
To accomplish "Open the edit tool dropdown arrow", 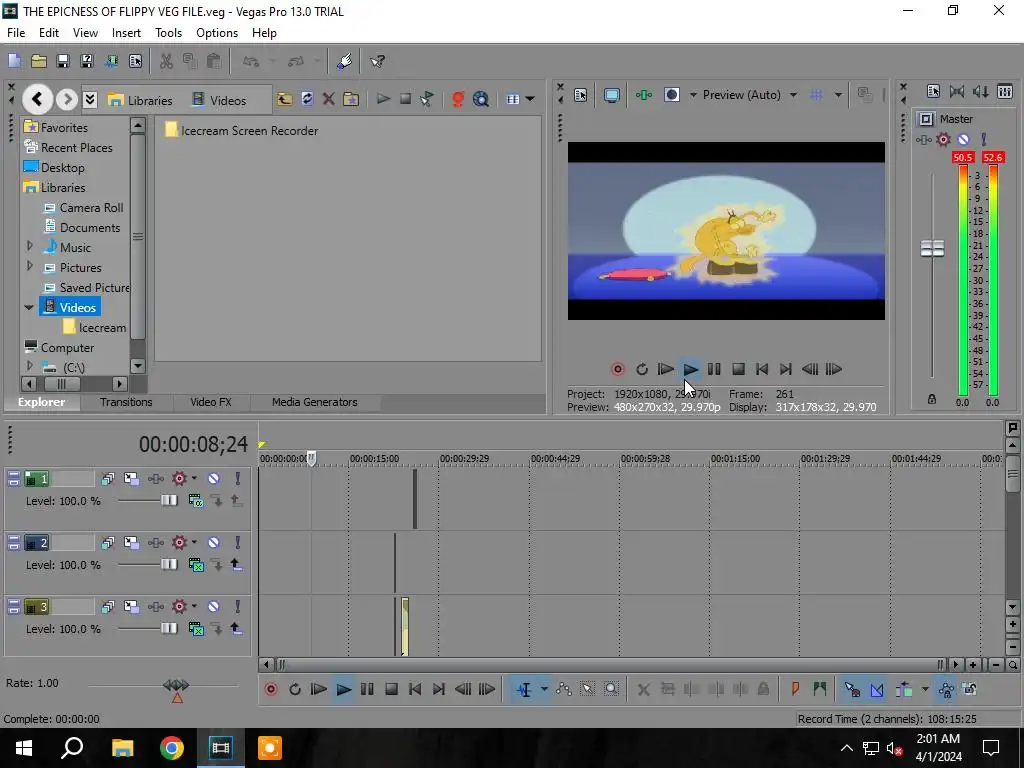I will [x=543, y=690].
